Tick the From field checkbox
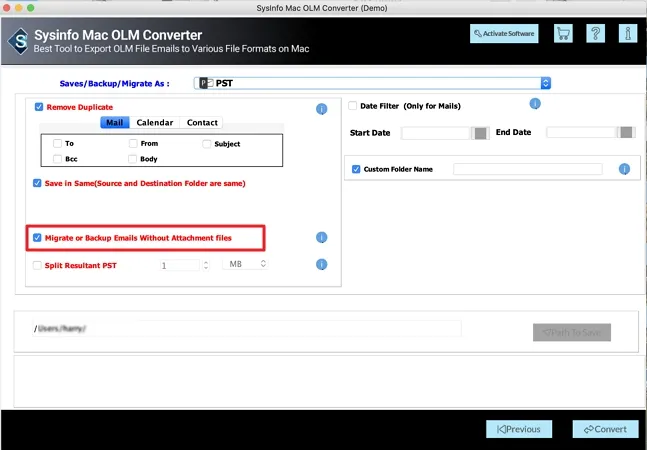This screenshot has height=450, width=647. click(133, 143)
